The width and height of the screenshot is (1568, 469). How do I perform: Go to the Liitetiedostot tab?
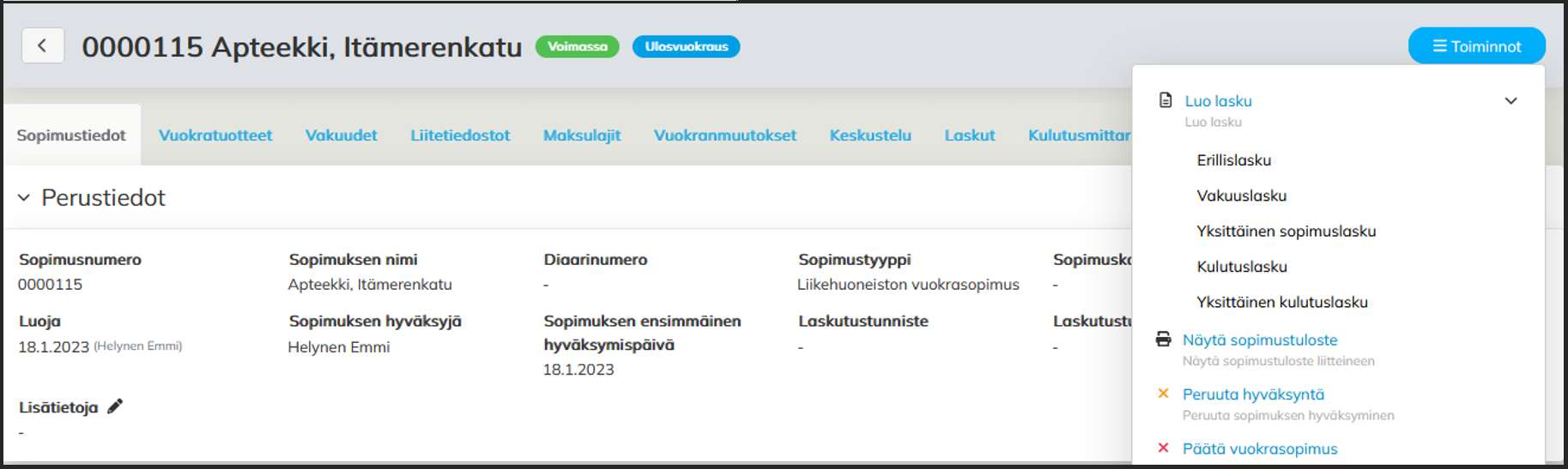point(460,135)
